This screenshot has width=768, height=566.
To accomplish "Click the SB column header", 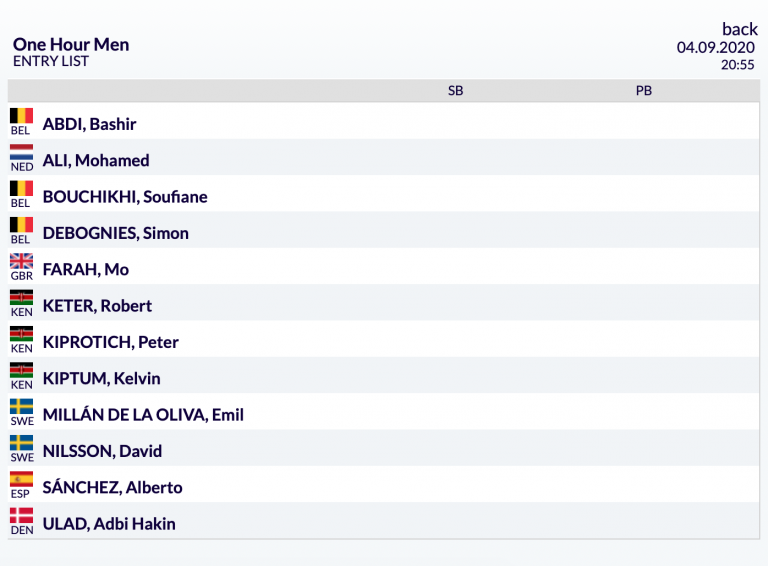I will 455,91.
